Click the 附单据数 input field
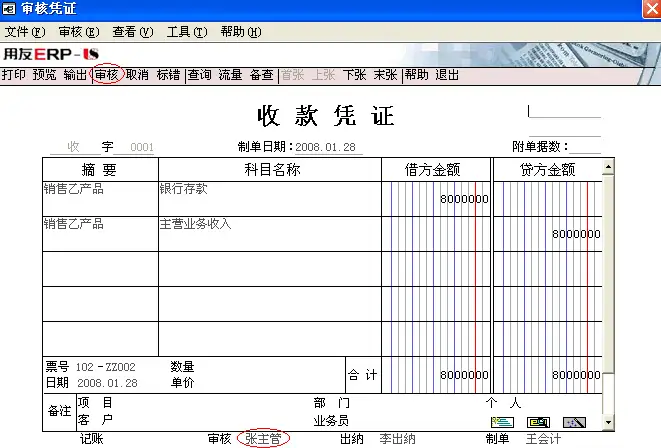 585,147
